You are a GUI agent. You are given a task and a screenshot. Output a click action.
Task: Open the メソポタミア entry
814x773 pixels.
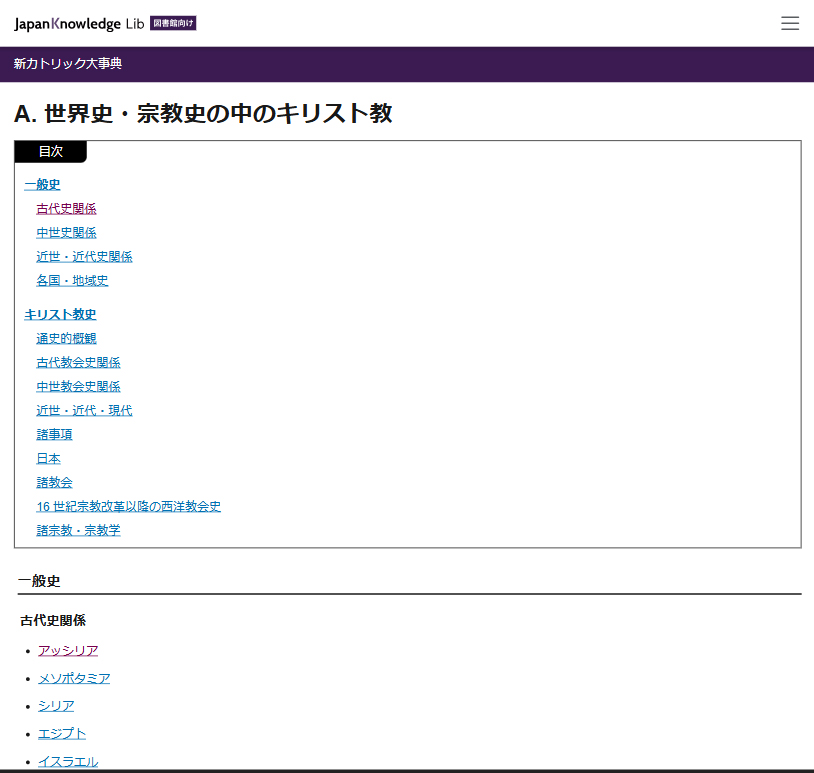pyautogui.click(x=74, y=678)
